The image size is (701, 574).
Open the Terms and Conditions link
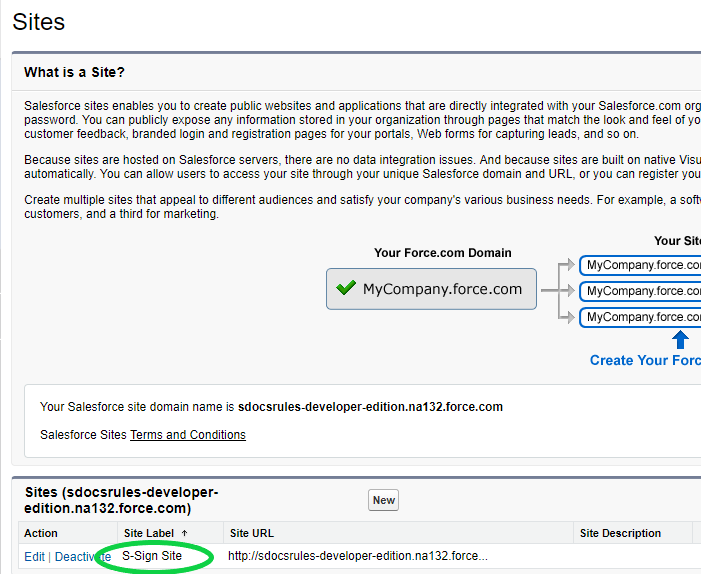188,435
